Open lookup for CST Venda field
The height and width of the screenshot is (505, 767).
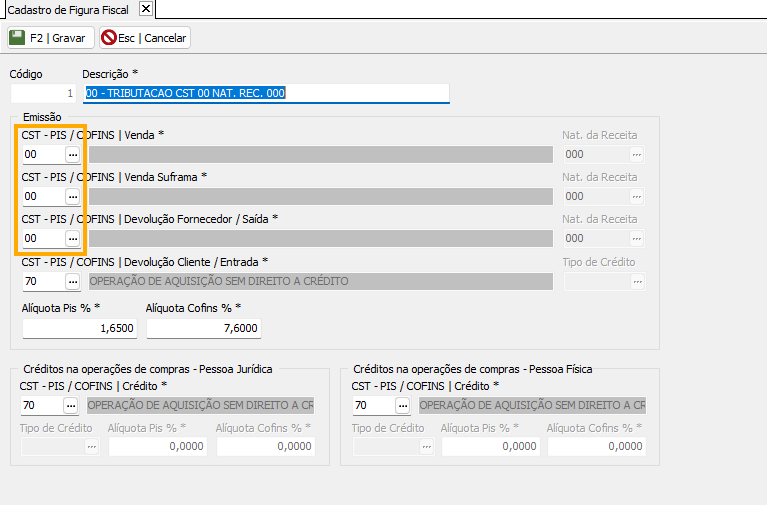pyautogui.click(x=73, y=154)
